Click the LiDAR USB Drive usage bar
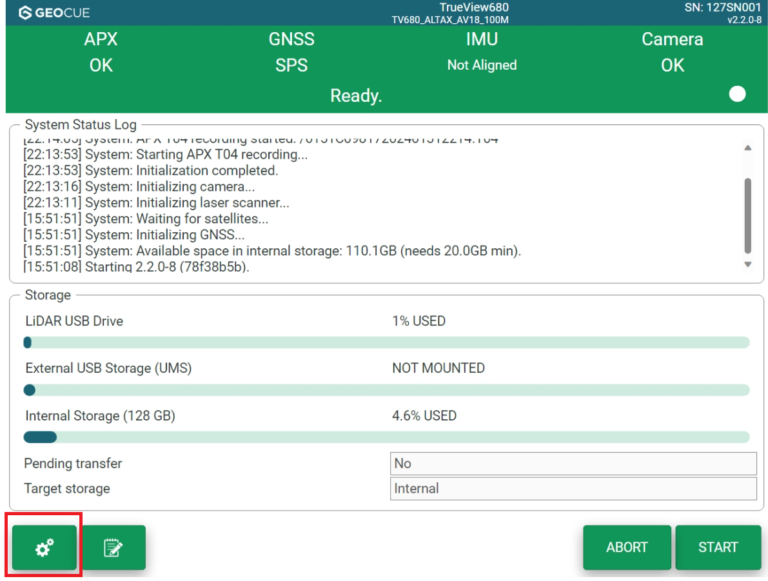768x581 pixels. point(386,342)
